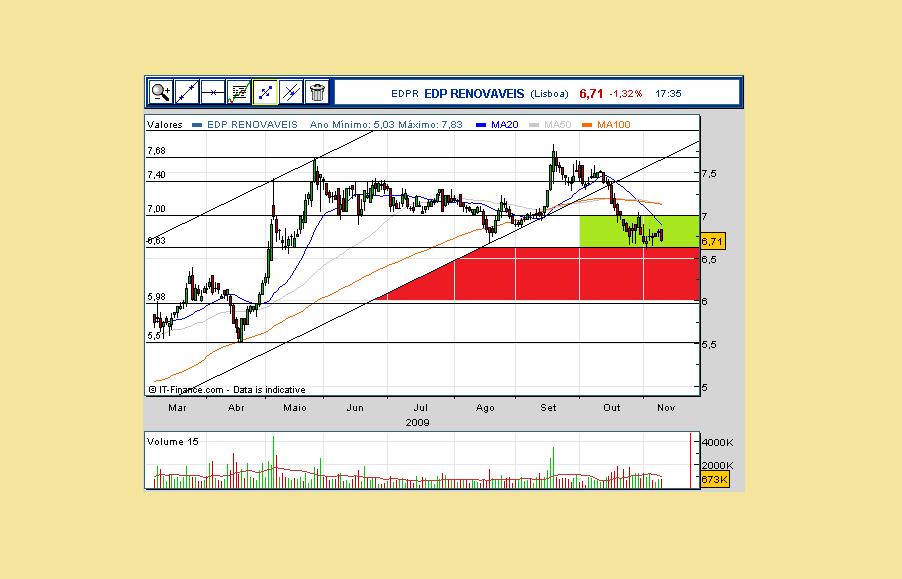Select the parallel lines channel tool
Screen dimensions: 902x579
[291, 92]
